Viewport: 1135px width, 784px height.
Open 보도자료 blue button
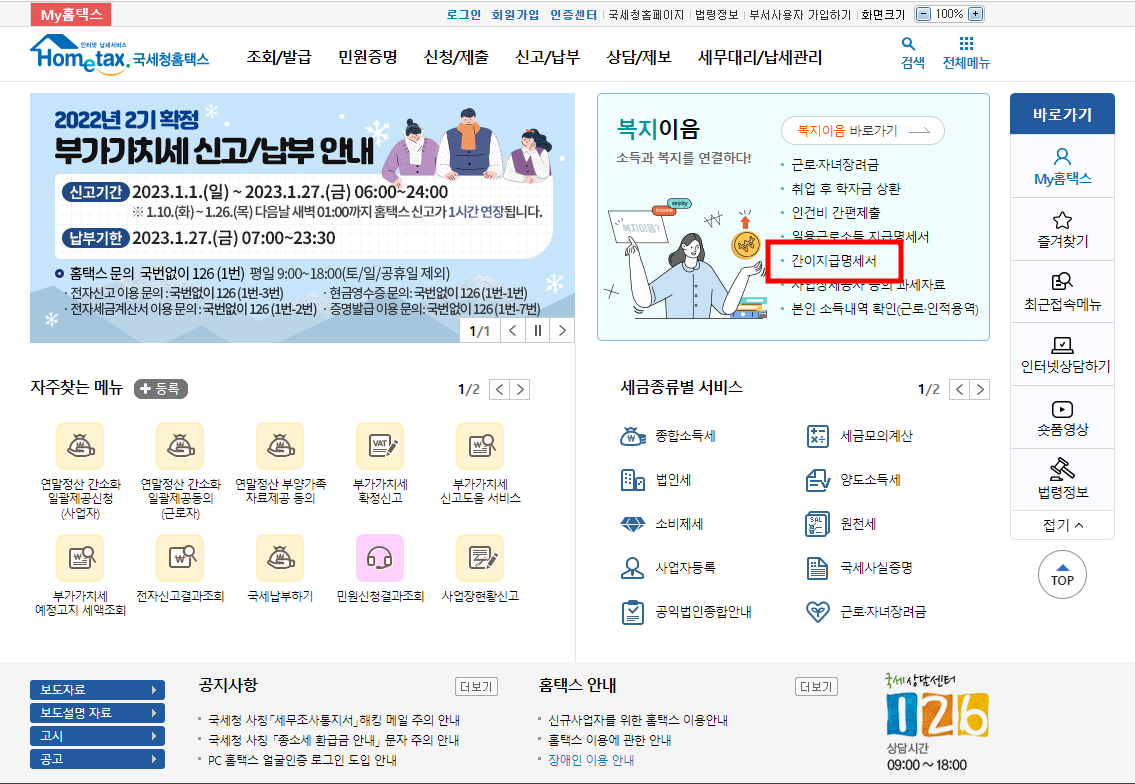97,690
